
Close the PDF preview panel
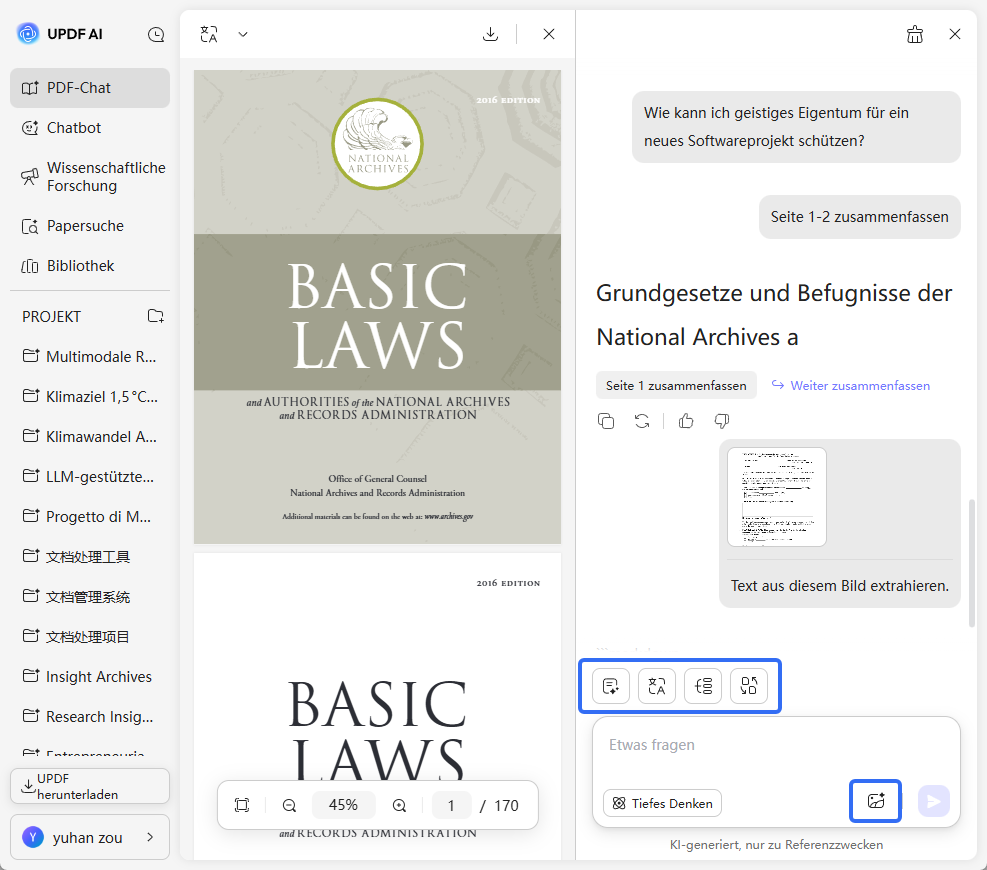(549, 34)
